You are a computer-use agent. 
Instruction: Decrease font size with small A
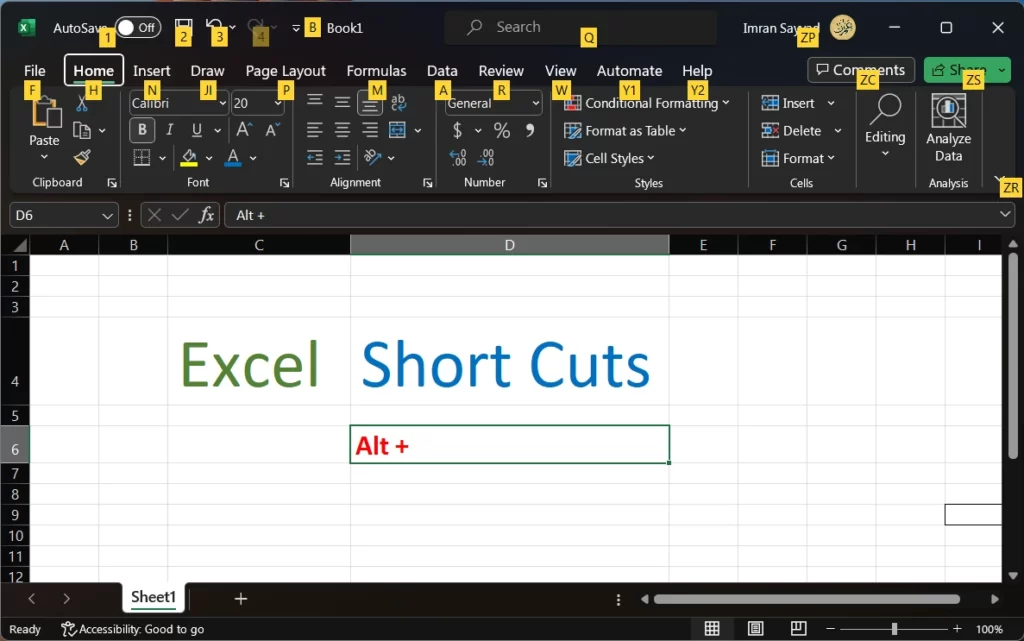pyautogui.click(x=272, y=129)
